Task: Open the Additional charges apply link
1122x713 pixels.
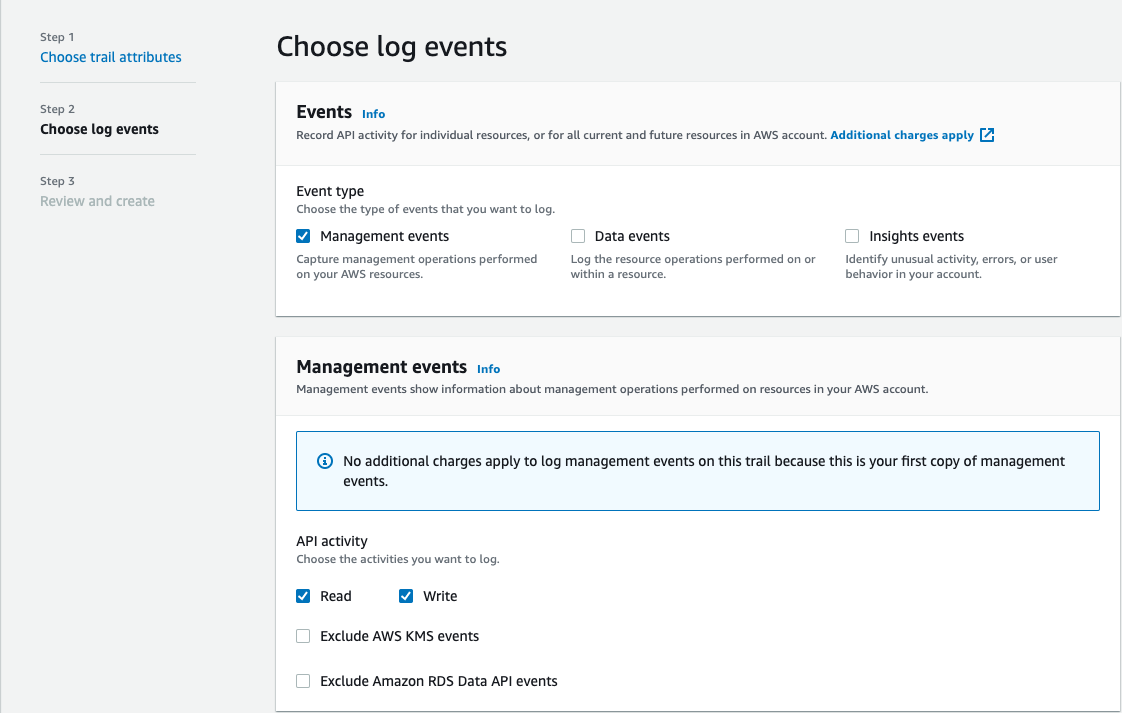Action: click(902, 135)
